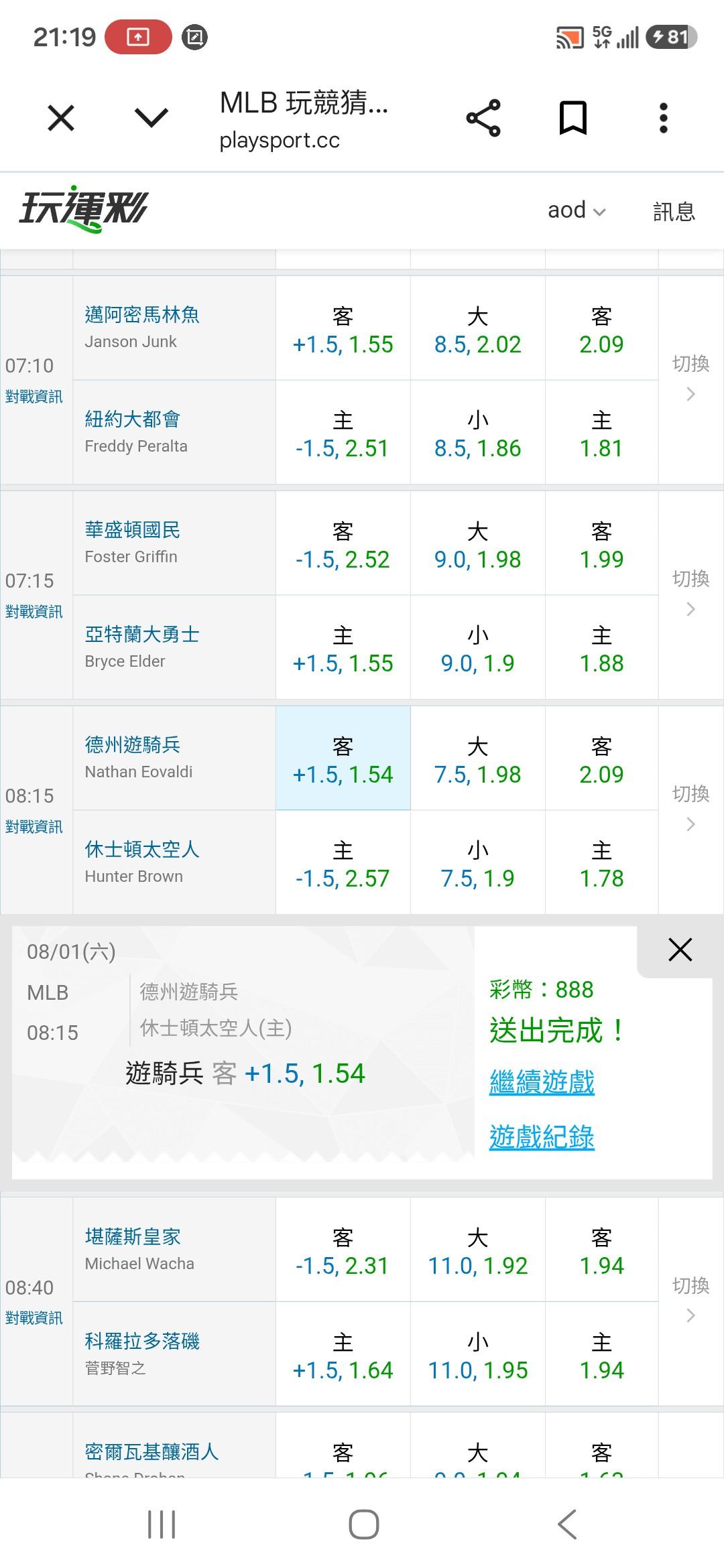Close the browser tab with X icon
Viewport: 724px width, 1568px height.
tap(61, 119)
